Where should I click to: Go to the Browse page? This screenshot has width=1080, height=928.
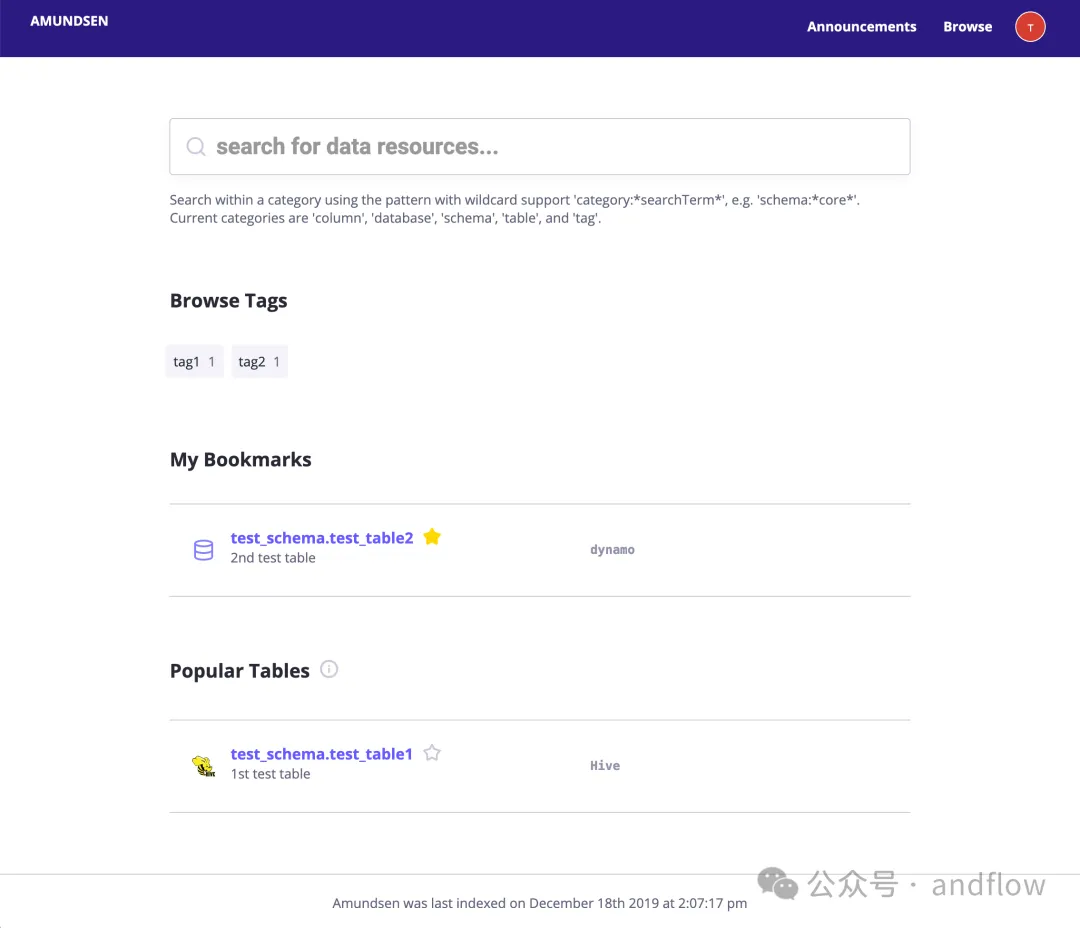pos(967,27)
